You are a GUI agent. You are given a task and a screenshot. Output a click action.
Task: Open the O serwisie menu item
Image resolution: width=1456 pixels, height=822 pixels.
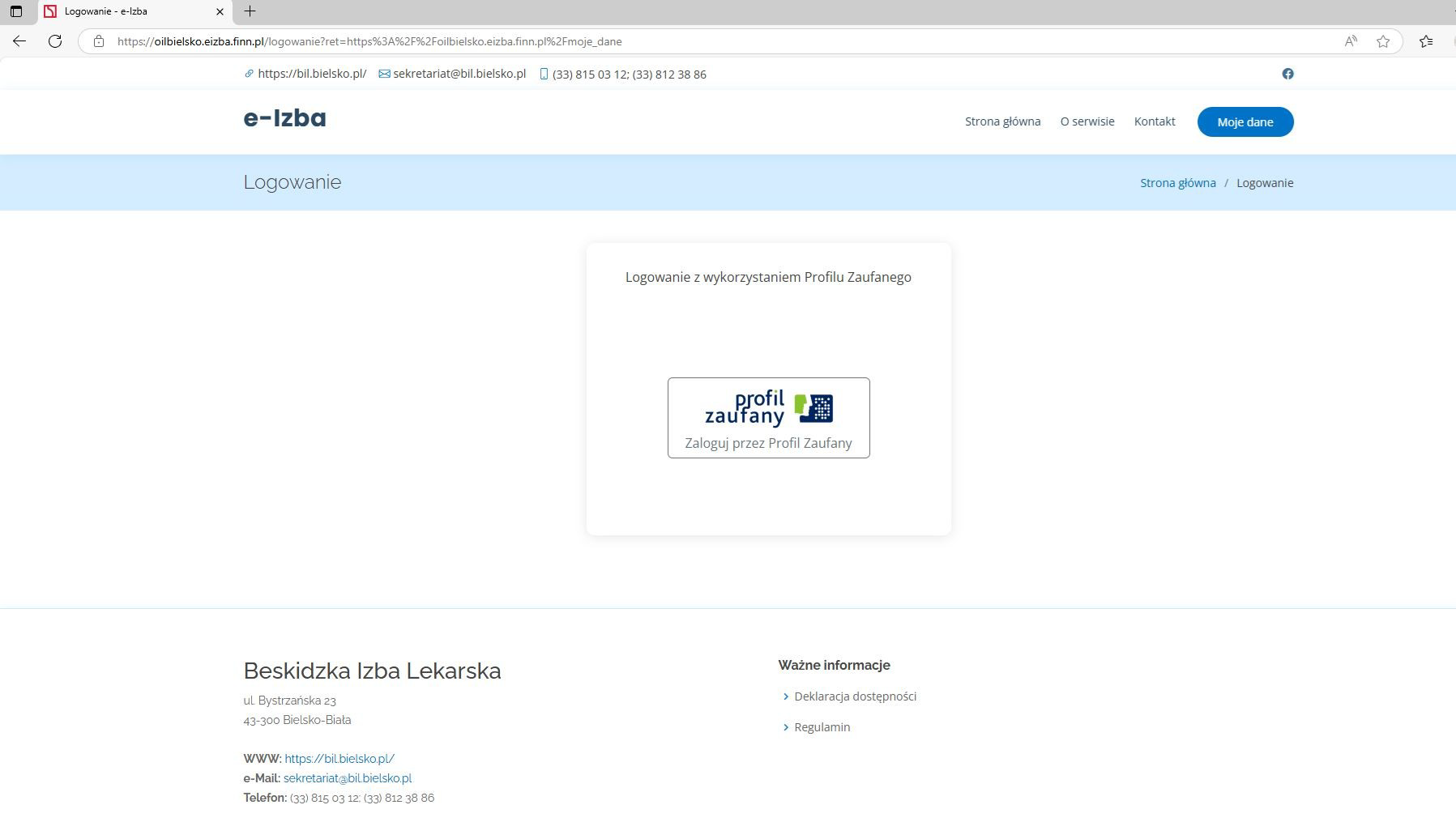click(x=1087, y=121)
